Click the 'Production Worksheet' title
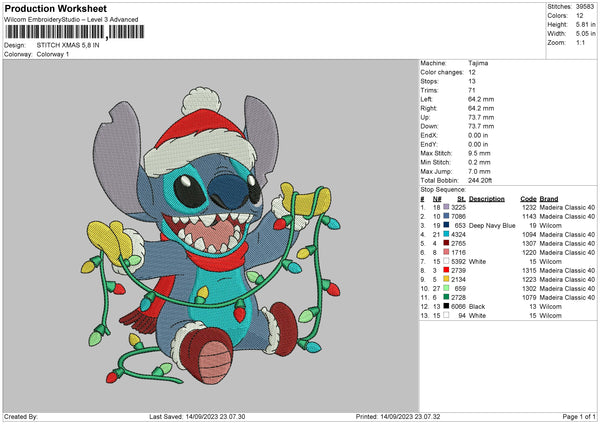The image size is (600, 424). click(55, 8)
